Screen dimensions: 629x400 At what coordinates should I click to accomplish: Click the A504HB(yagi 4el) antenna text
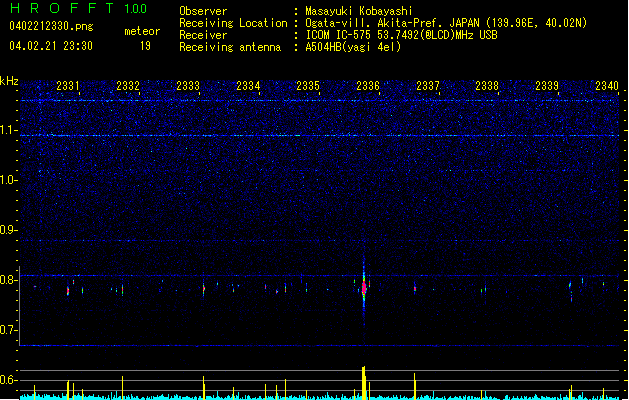tap(353, 47)
